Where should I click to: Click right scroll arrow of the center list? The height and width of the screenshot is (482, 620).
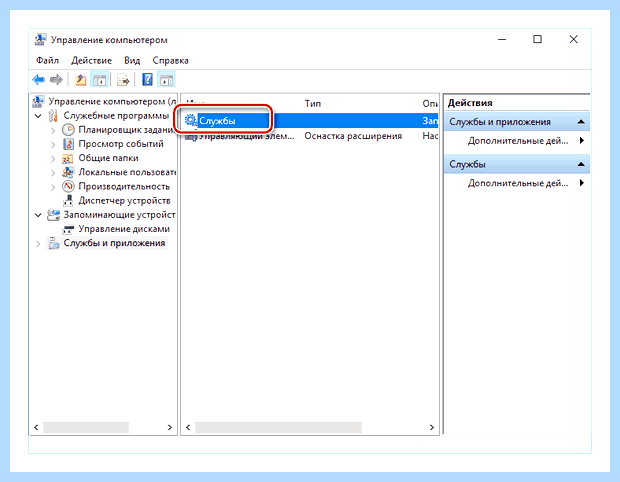(x=431, y=427)
